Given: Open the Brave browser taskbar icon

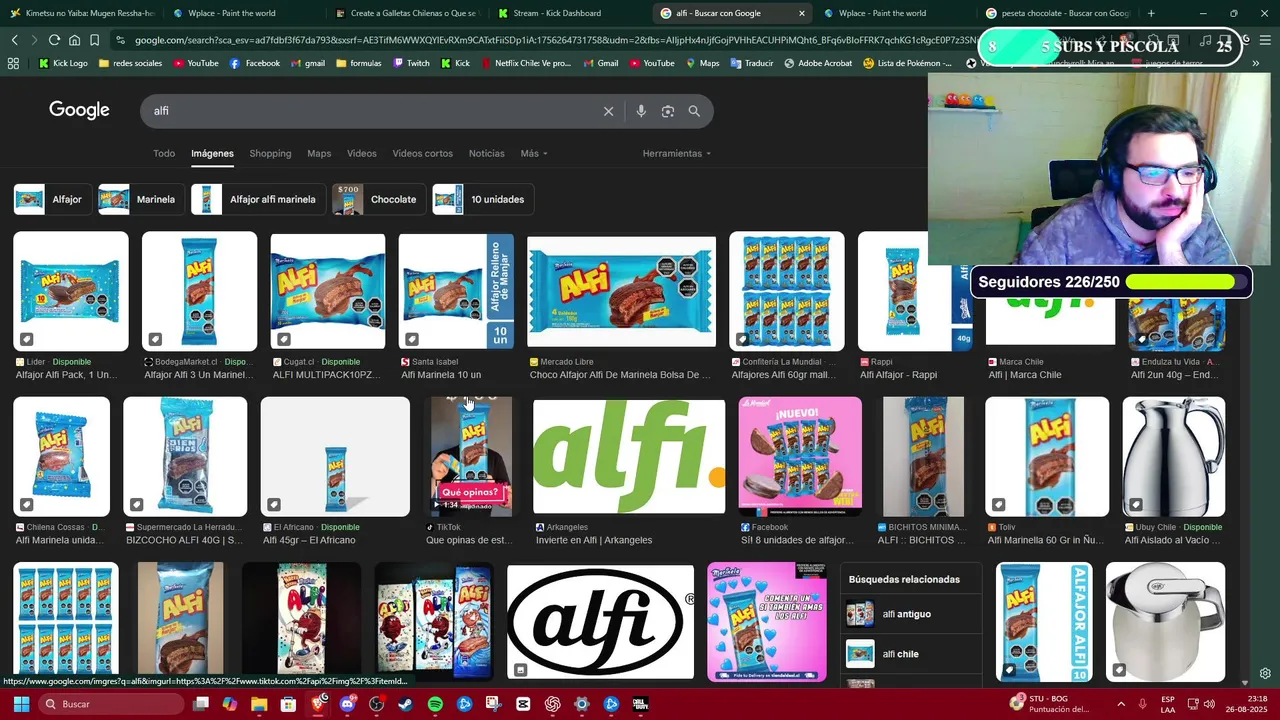Looking at the screenshot, I should (x=318, y=704).
